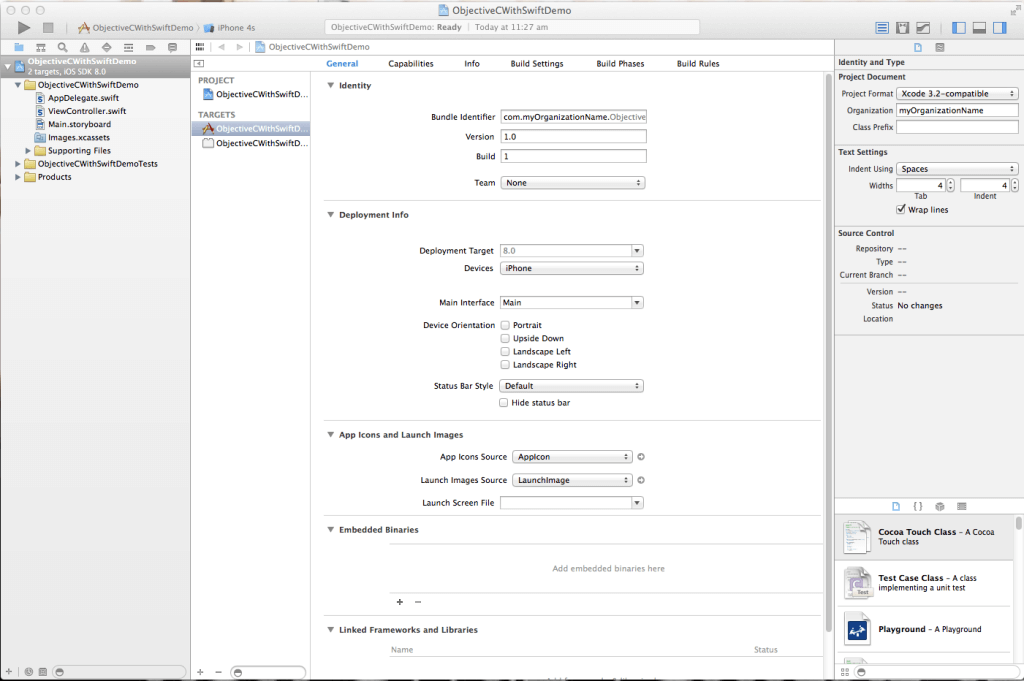Show the File Template library
Image resolution: width=1024 pixels, height=681 pixels.
(x=896, y=506)
